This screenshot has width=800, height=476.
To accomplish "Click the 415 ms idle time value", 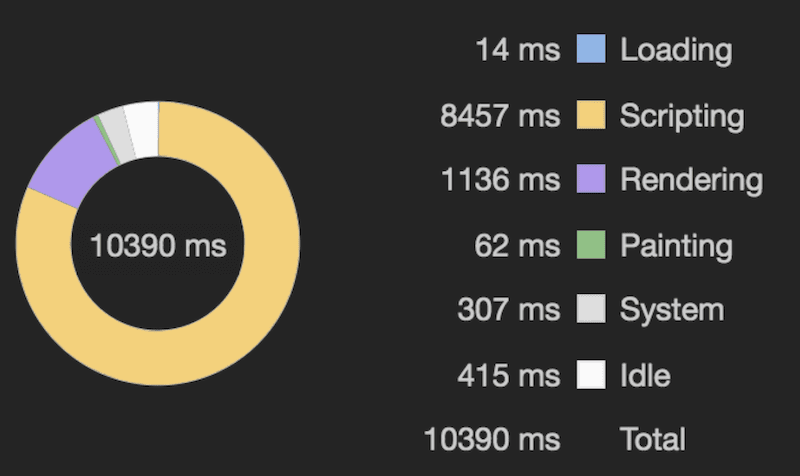I will 509,375.
